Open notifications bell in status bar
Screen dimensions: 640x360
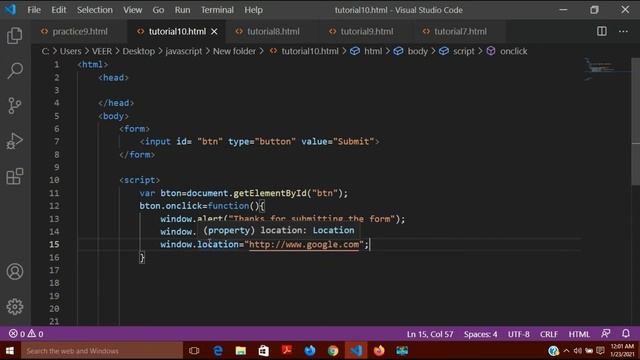tap(626, 333)
